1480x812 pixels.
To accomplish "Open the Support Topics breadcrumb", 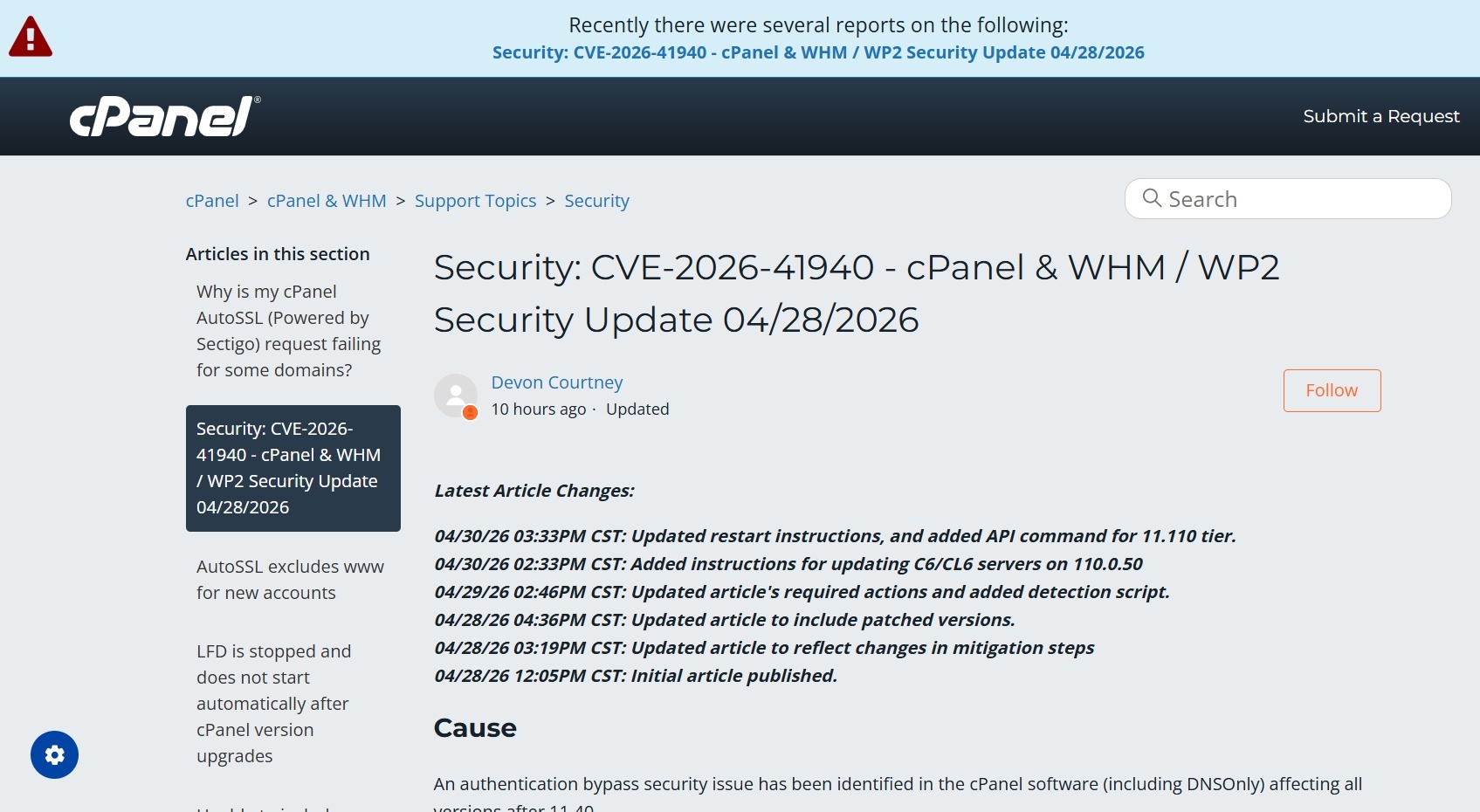I will tap(475, 201).
